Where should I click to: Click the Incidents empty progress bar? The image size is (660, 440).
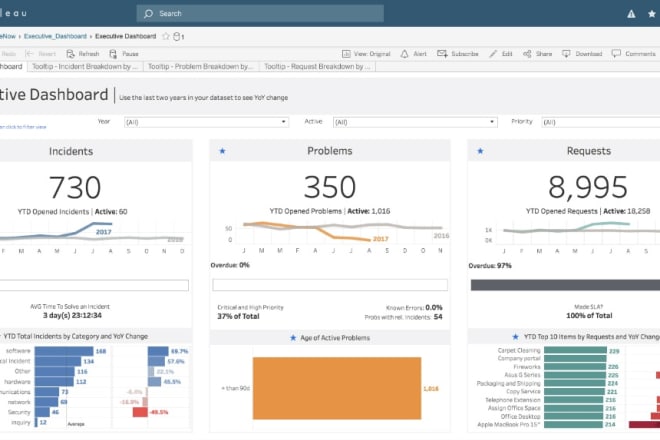(x=94, y=285)
